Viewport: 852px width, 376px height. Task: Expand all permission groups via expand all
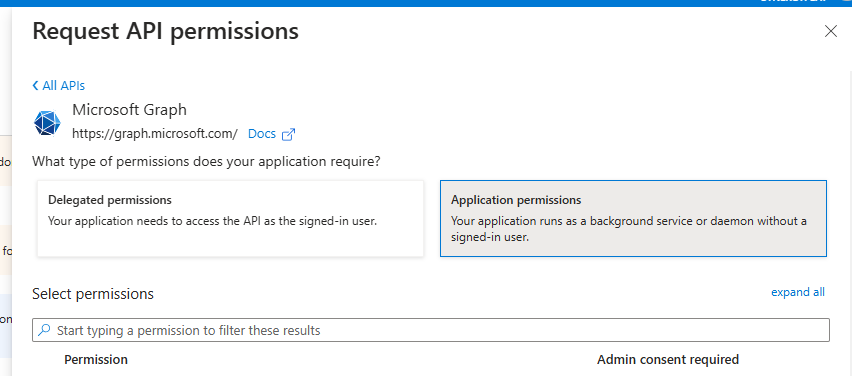coord(798,292)
